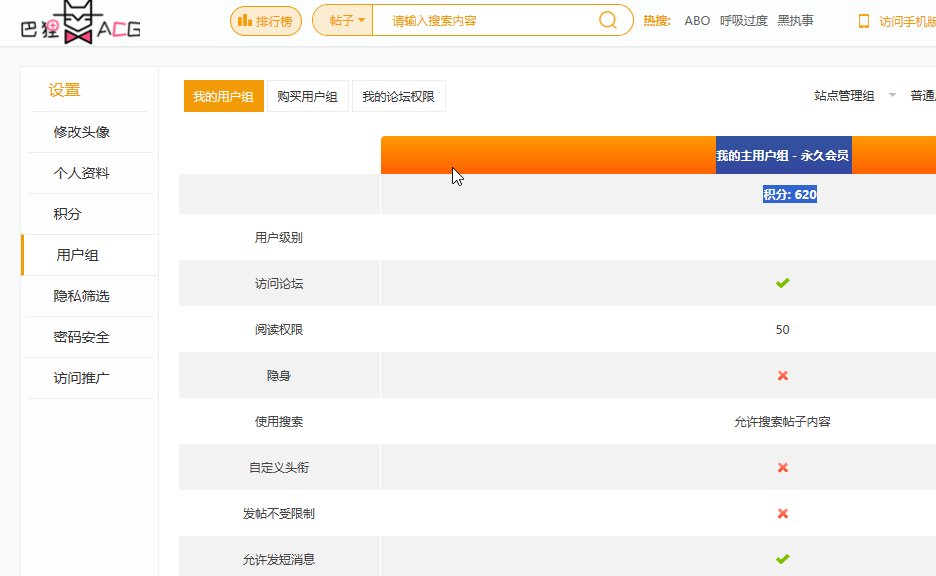Open hot search term 呼吸过度
The height and width of the screenshot is (576, 936).
coord(743,21)
